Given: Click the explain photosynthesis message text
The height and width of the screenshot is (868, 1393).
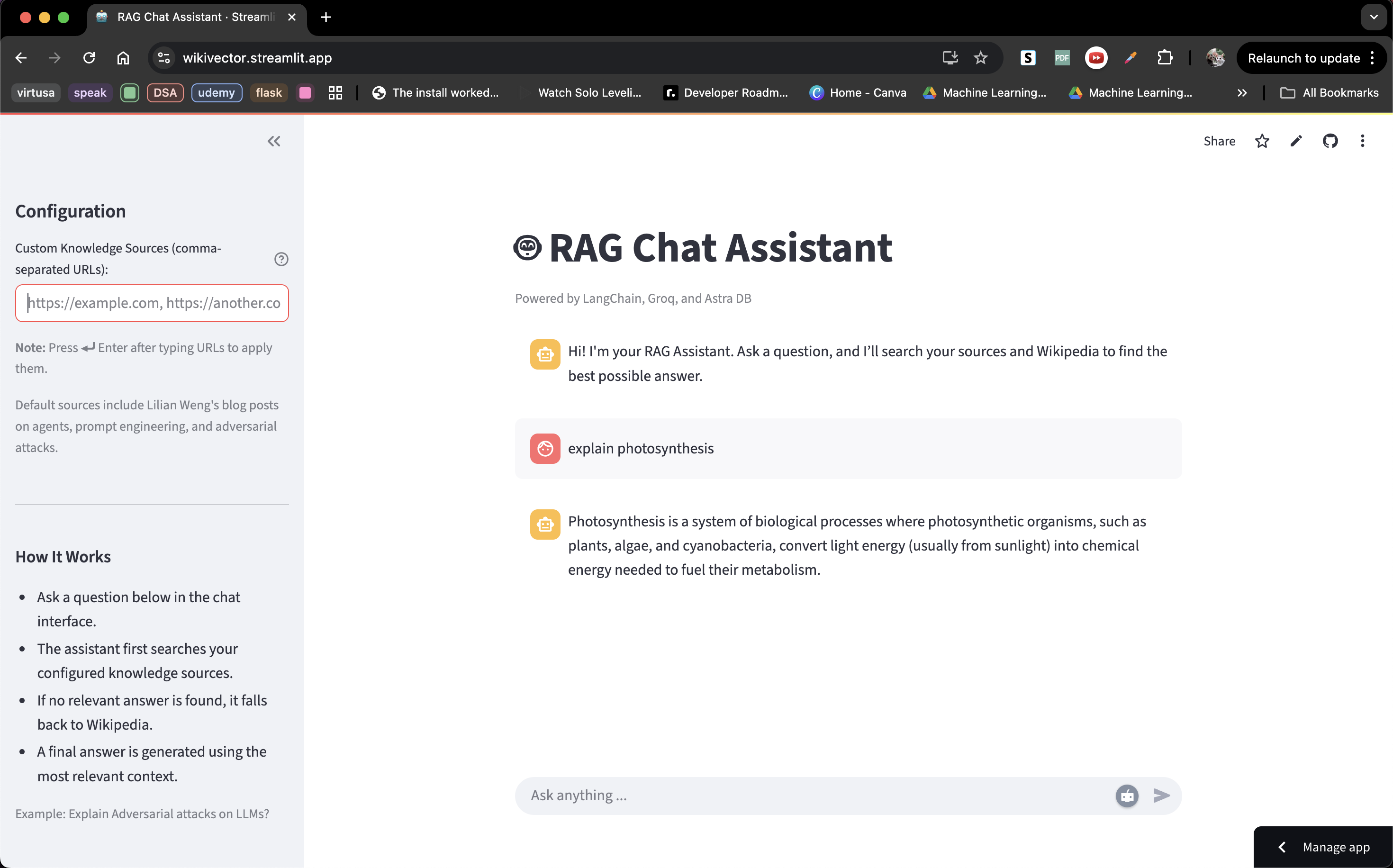Looking at the screenshot, I should pos(641,448).
